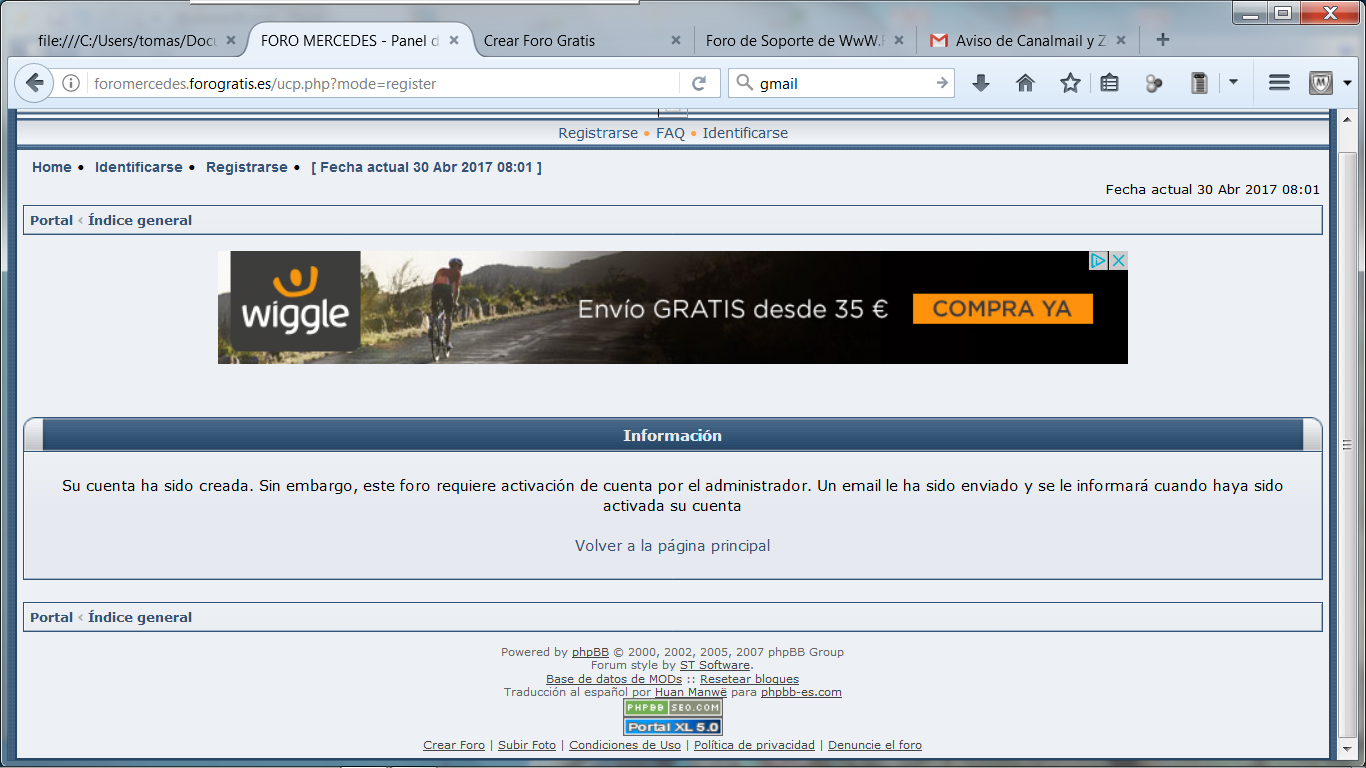Open the Home link
Image resolution: width=1366 pixels, height=768 pixels.
tap(51, 167)
